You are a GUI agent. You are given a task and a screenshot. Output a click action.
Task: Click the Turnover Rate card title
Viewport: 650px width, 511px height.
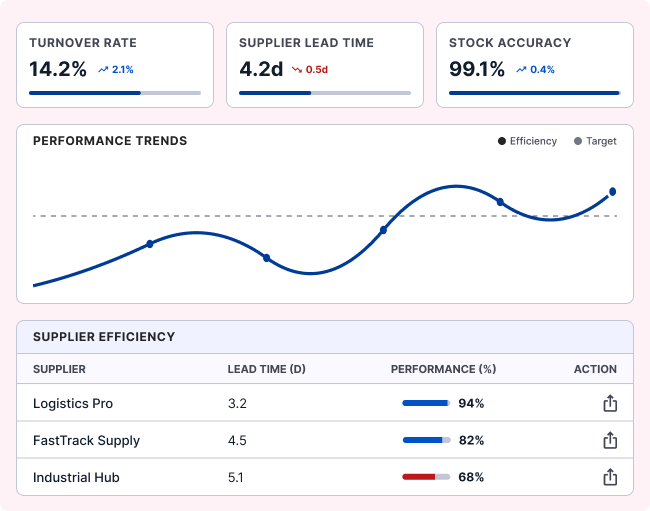(x=83, y=43)
